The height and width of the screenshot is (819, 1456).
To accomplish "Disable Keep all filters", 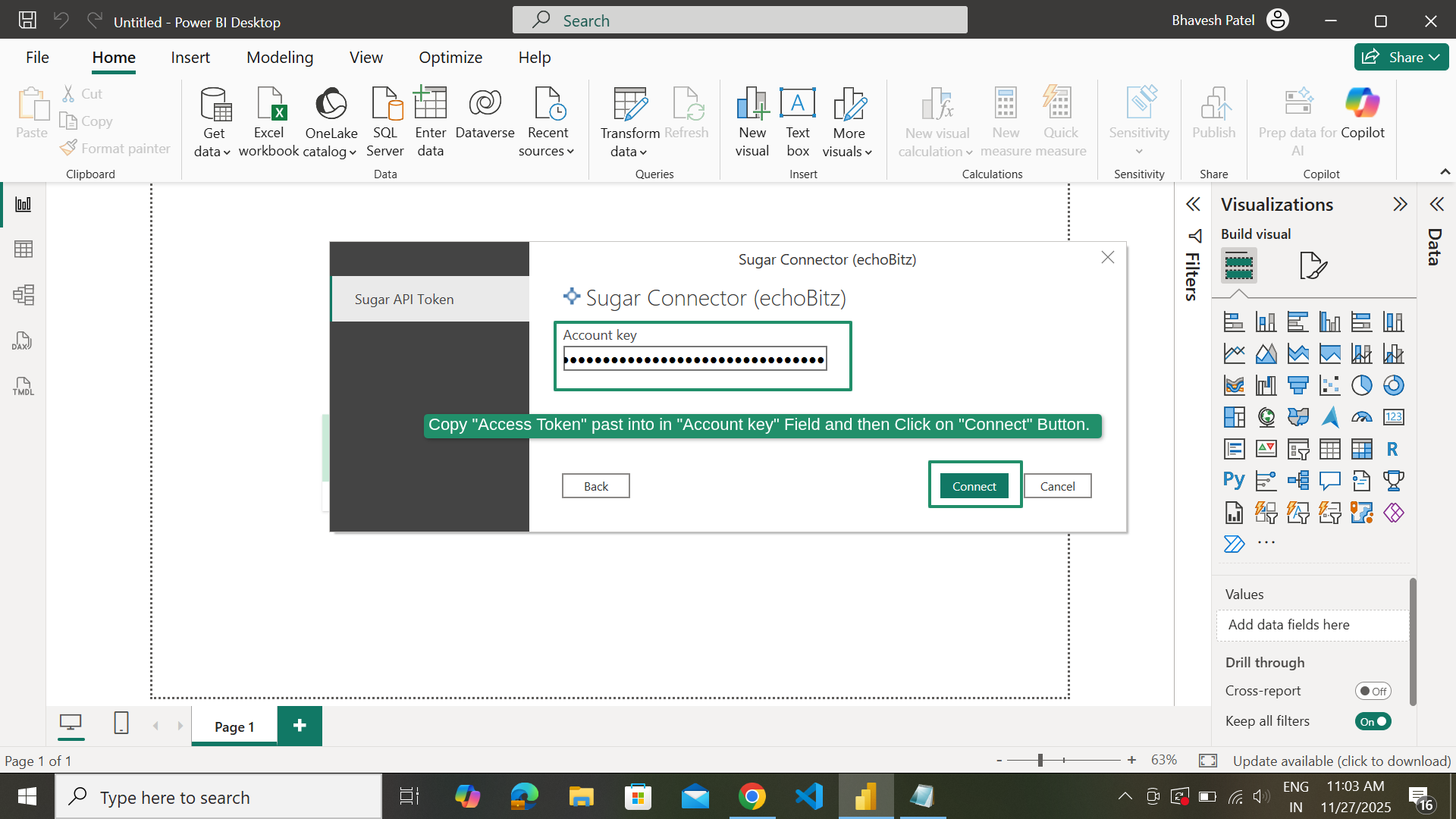I will (x=1373, y=721).
